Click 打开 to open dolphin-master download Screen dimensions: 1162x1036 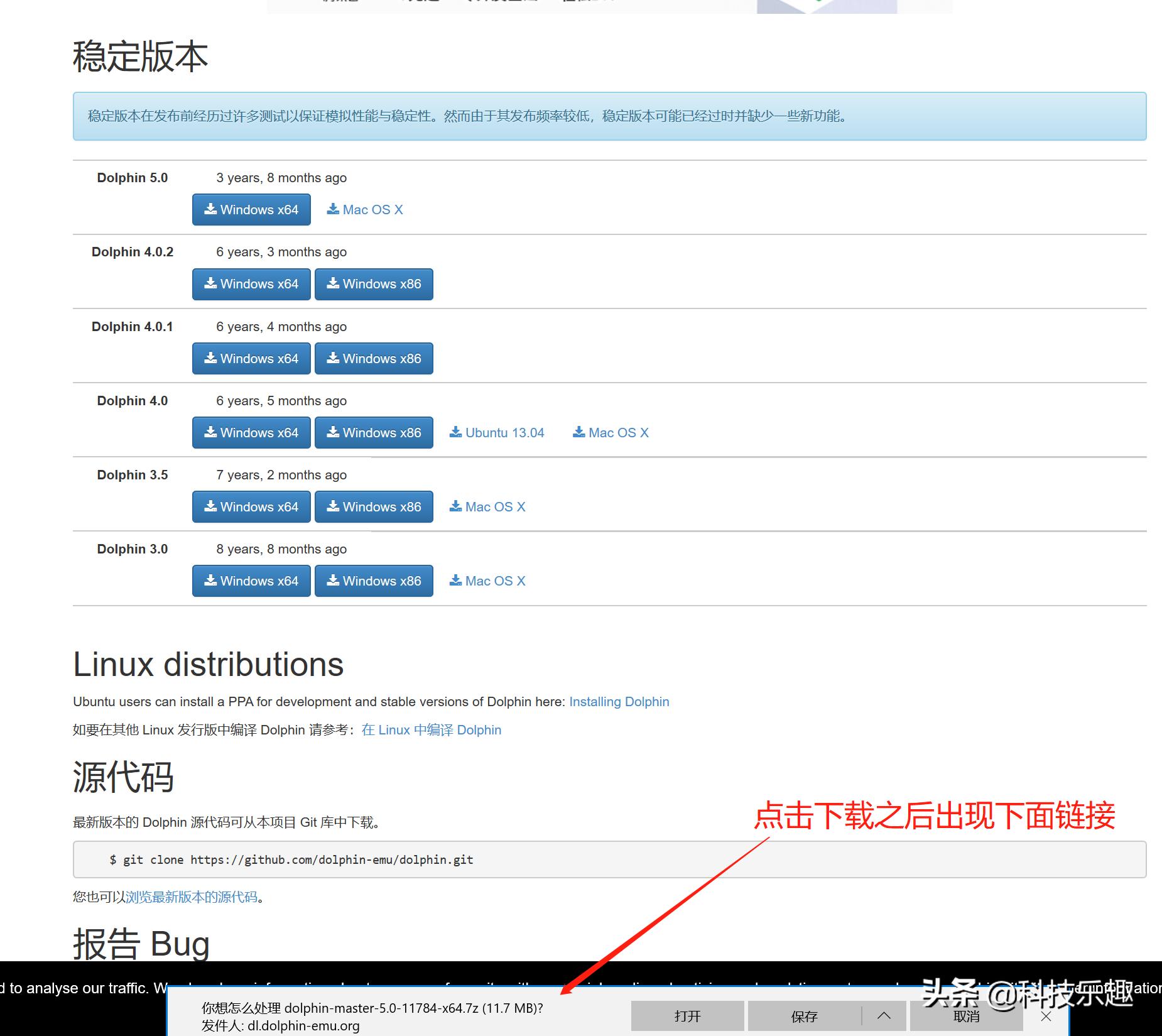tap(687, 1015)
